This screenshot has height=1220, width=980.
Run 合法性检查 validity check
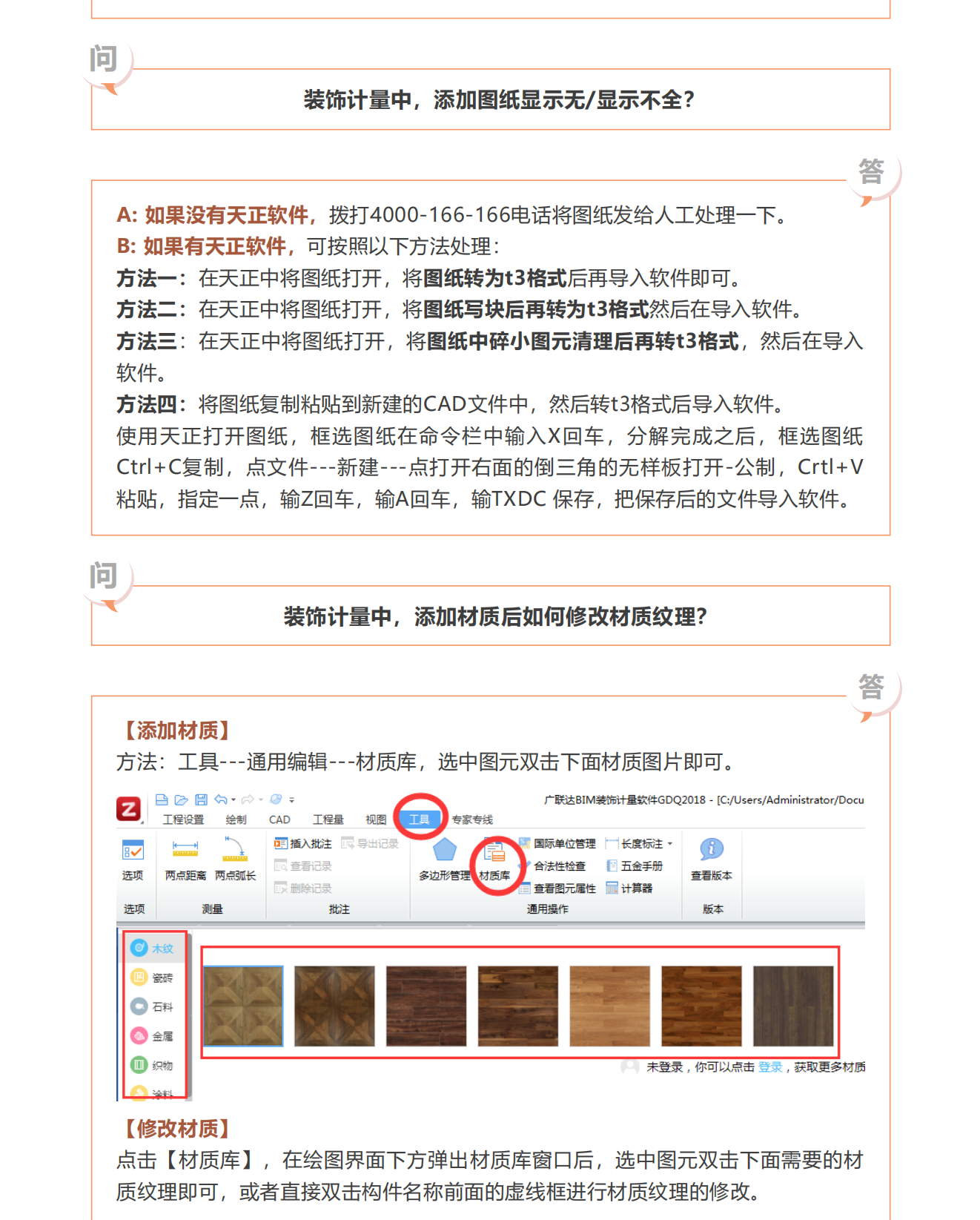pos(553,866)
